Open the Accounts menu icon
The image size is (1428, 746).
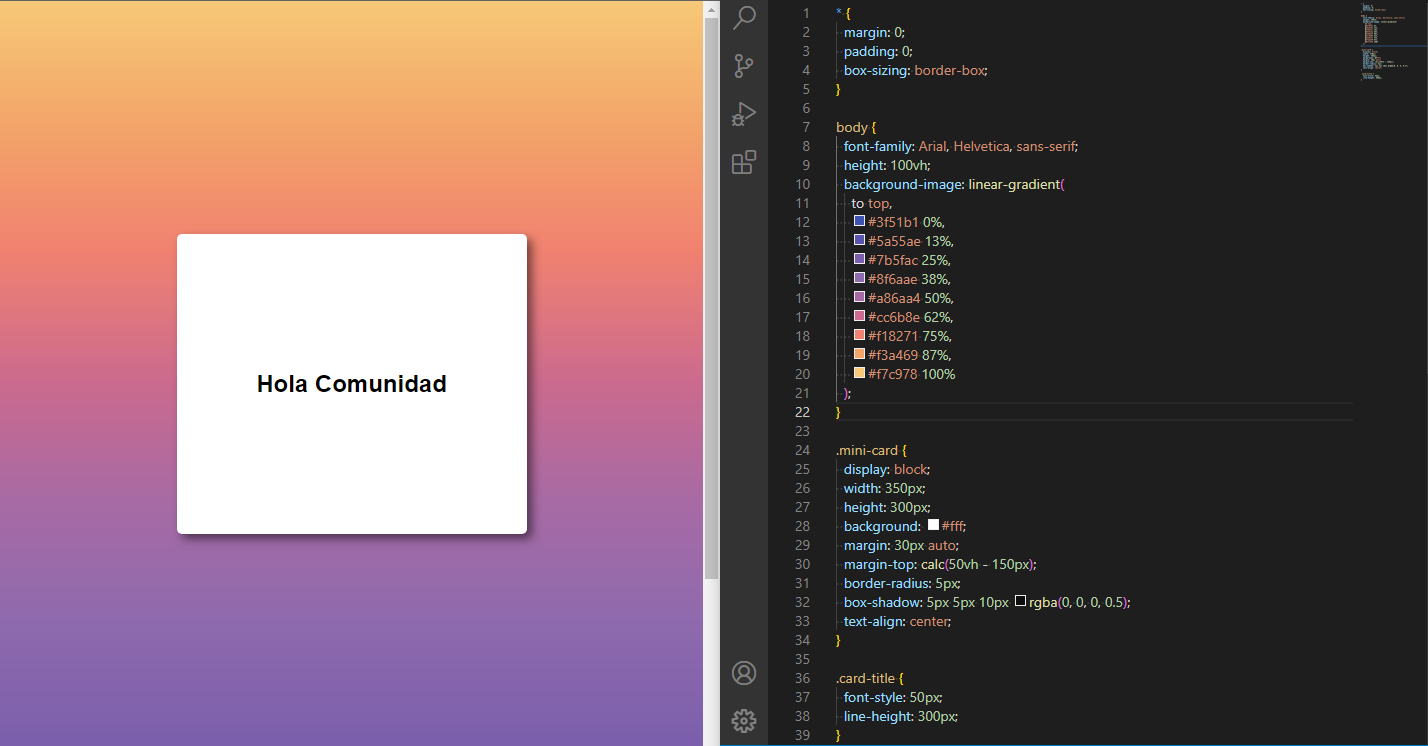click(744, 673)
